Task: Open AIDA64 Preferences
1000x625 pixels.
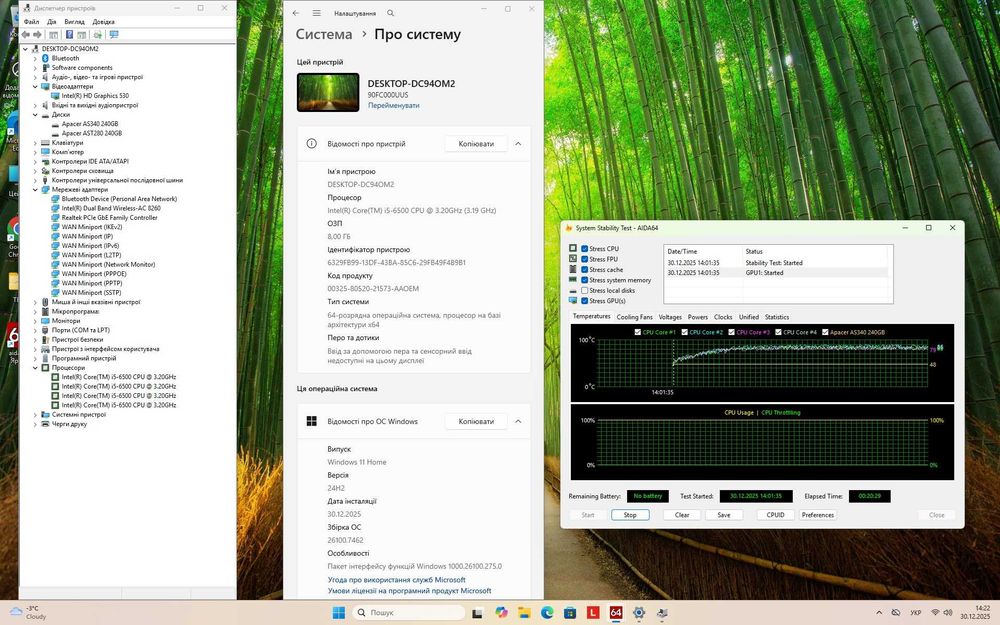Action: click(x=818, y=515)
